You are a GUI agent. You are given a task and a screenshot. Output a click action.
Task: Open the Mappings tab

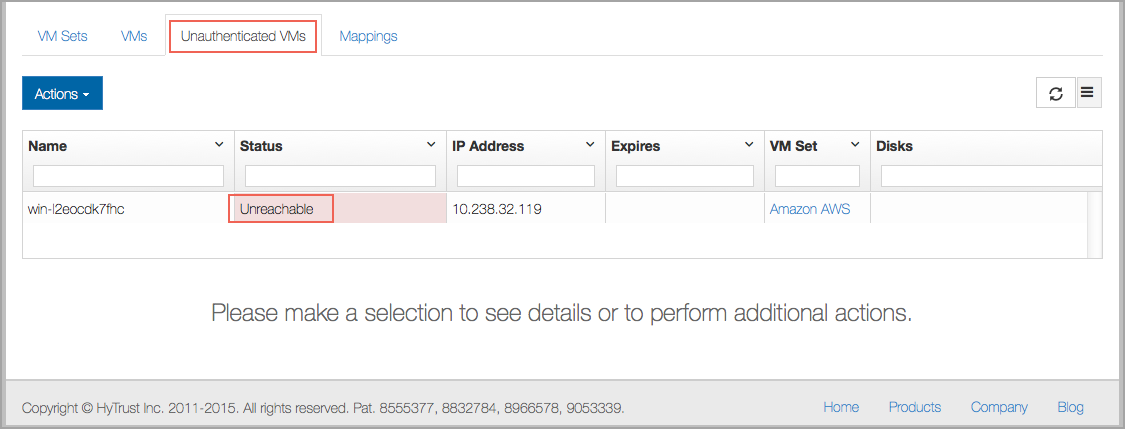coord(368,36)
